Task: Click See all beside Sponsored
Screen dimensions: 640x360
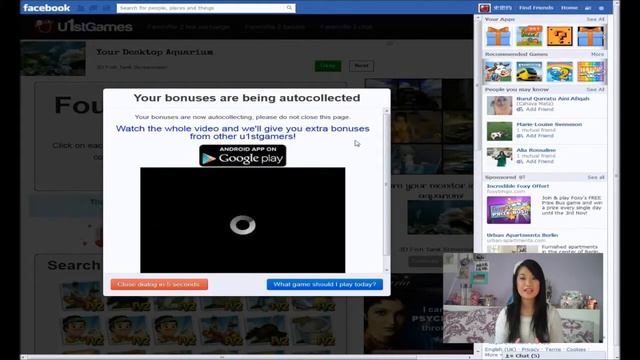Action: tap(596, 177)
